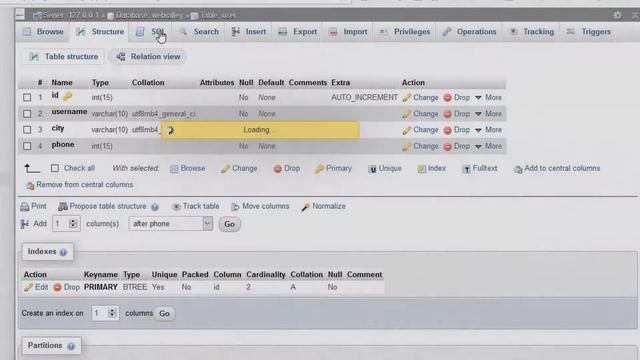Click the index columns count spinner arrows

[x=112, y=313]
